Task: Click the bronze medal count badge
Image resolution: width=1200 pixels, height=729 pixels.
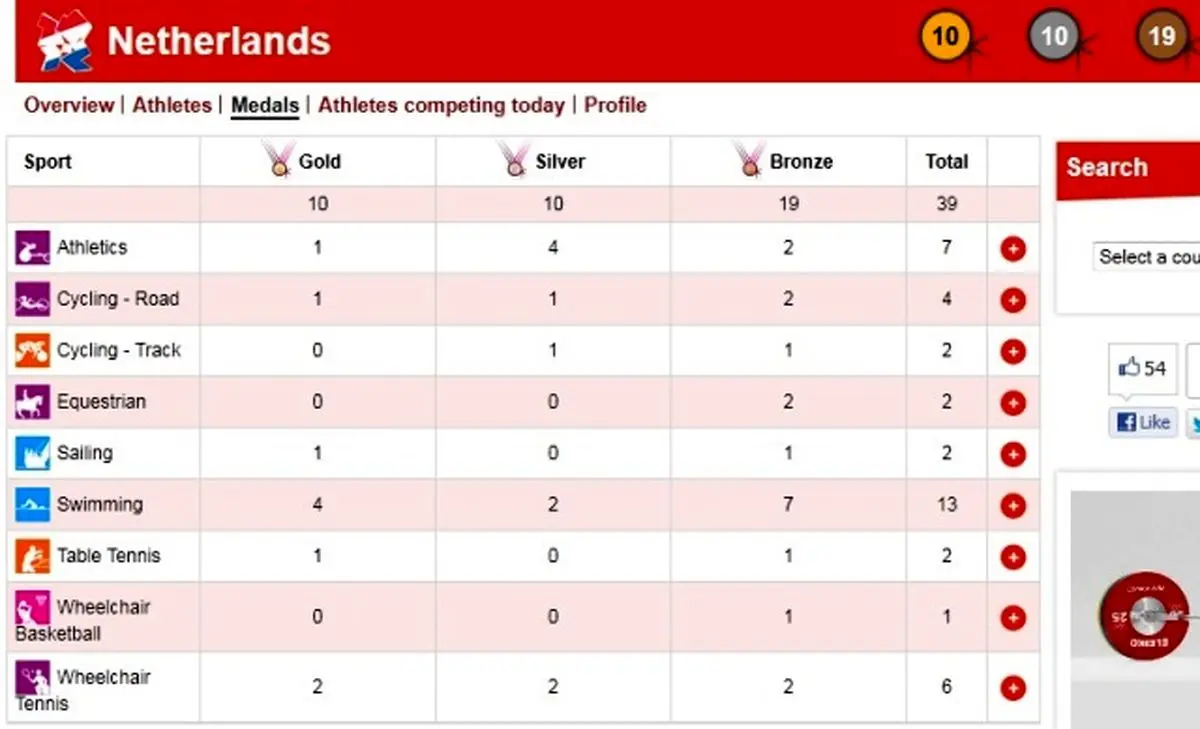Action: tap(1161, 38)
